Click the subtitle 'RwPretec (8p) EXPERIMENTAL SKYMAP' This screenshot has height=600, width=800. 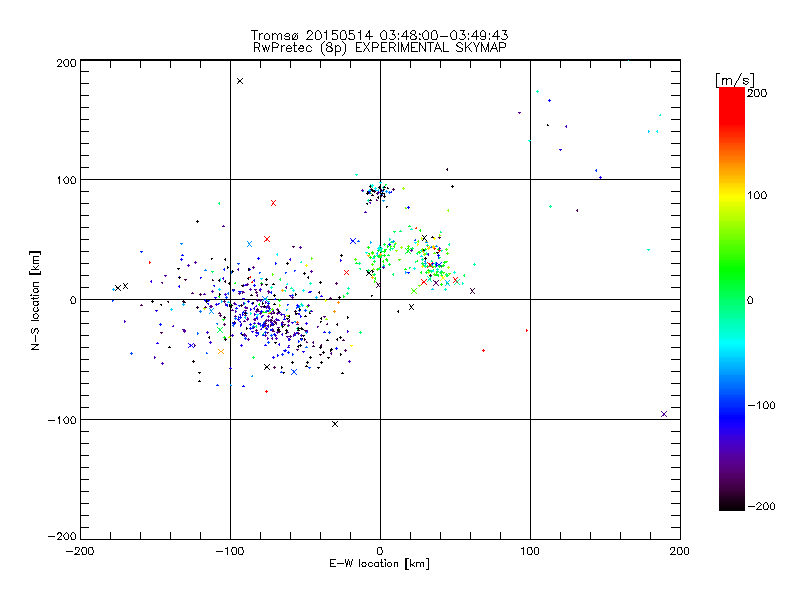(x=379, y=47)
